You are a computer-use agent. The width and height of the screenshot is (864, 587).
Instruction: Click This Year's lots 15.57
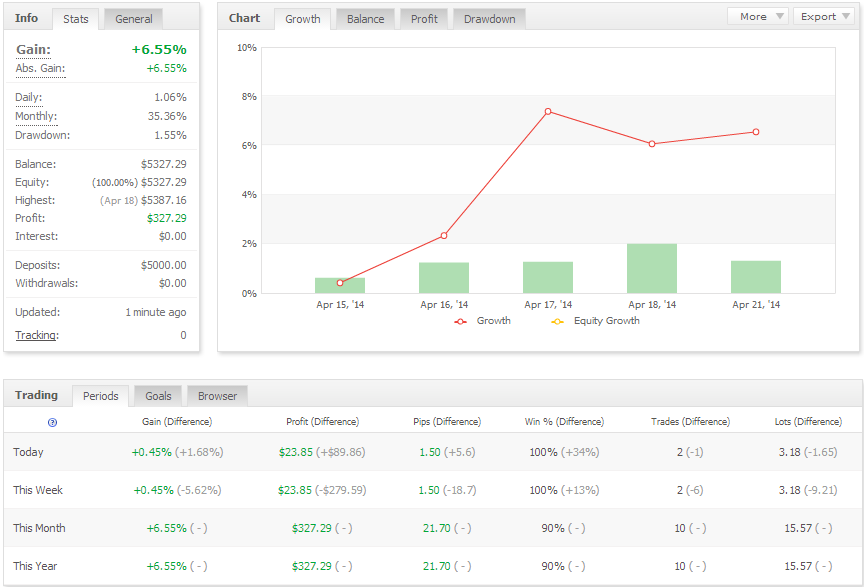click(798, 566)
